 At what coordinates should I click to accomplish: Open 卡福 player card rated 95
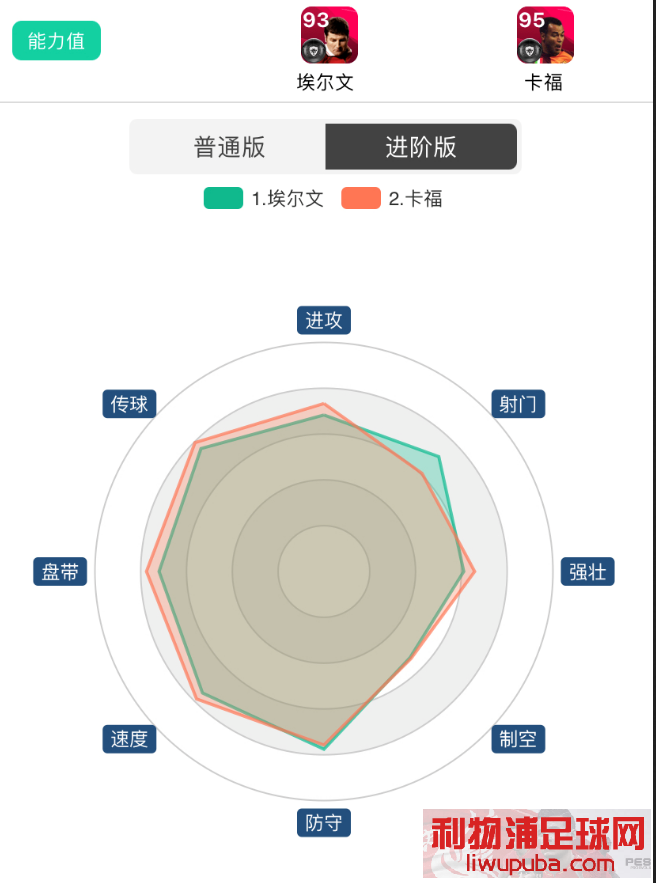545,35
